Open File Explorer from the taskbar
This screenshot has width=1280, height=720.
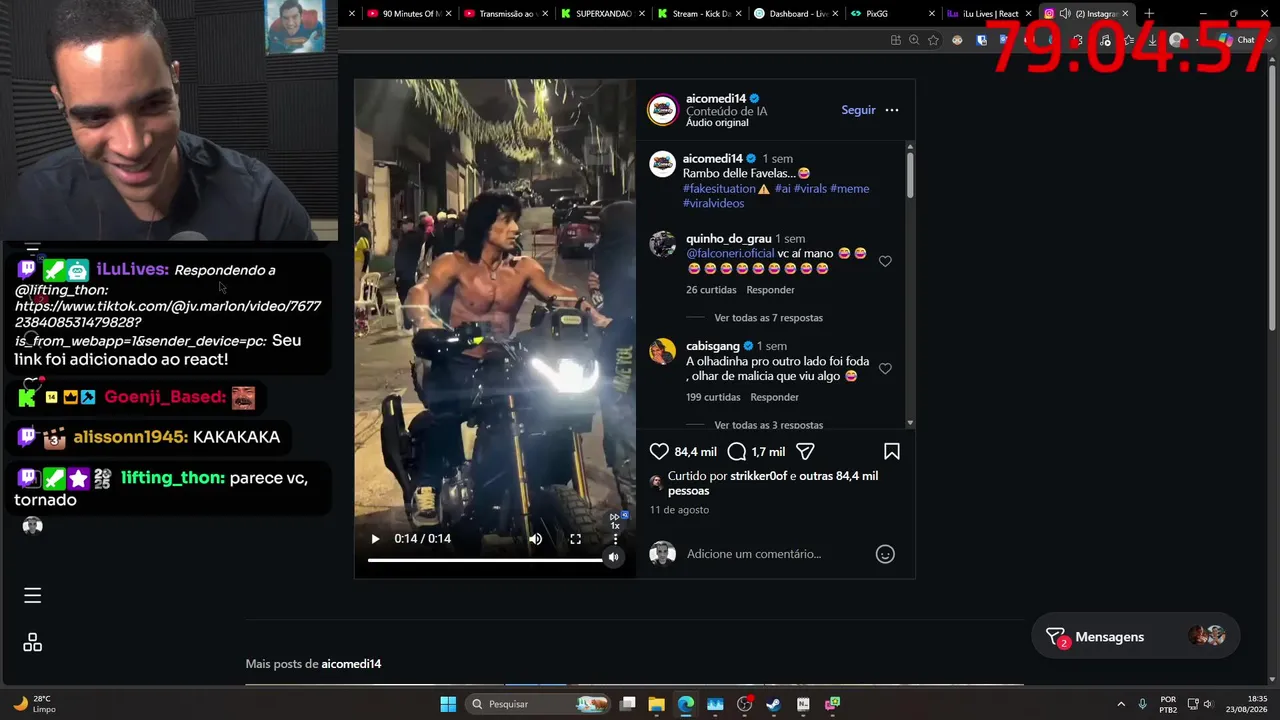pos(657,704)
